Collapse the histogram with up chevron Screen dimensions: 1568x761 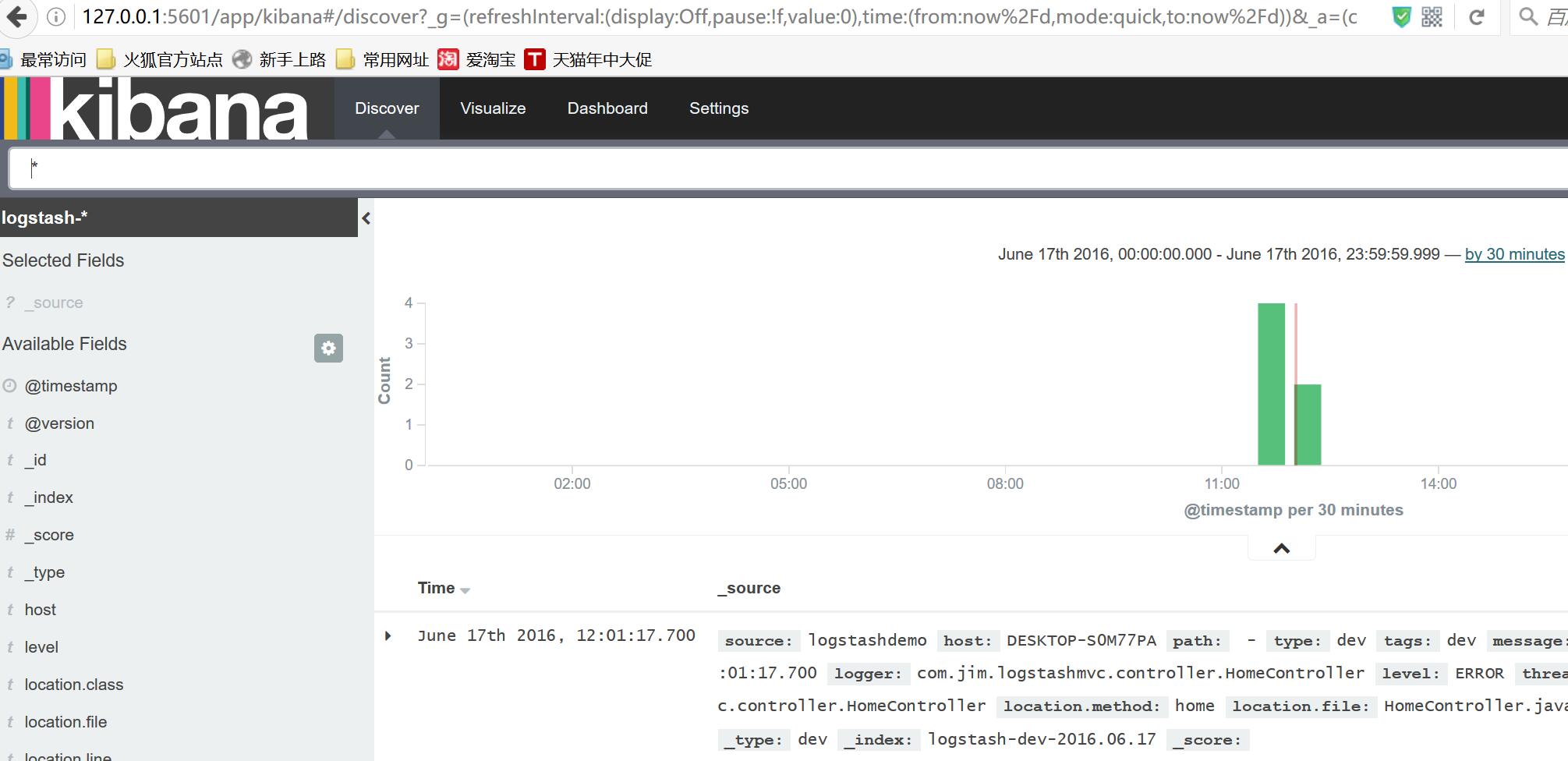click(1281, 549)
